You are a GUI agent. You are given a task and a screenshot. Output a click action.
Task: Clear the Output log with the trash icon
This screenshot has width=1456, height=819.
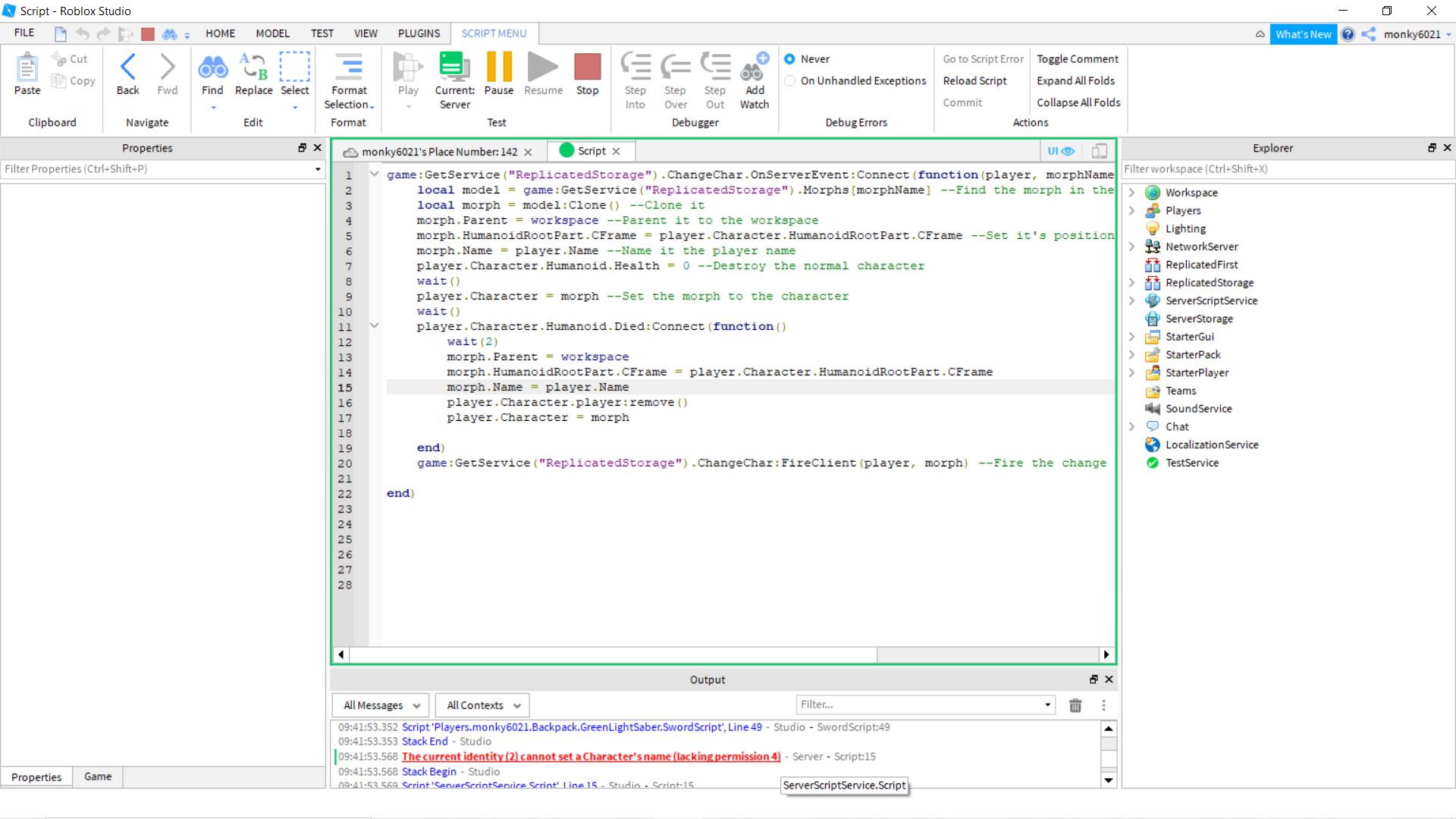tap(1075, 705)
